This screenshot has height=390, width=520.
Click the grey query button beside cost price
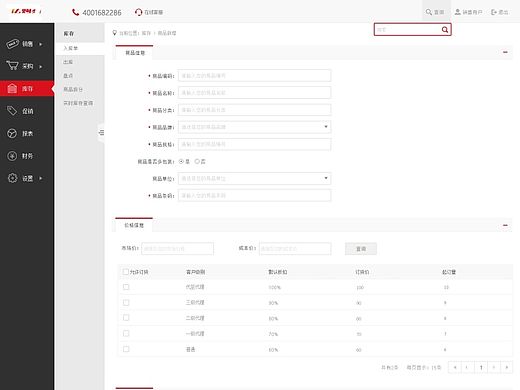click(361, 249)
